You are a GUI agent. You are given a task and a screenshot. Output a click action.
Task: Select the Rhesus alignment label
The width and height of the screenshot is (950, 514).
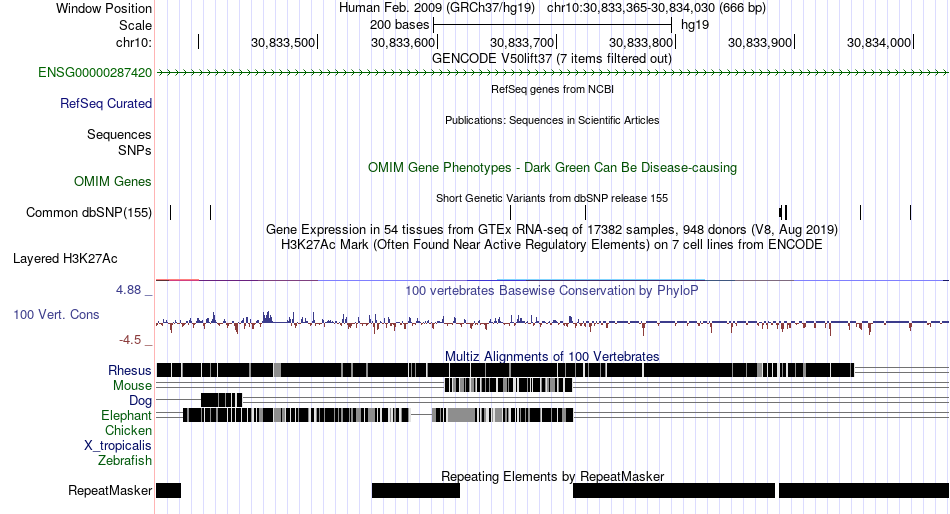(x=130, y=370)
